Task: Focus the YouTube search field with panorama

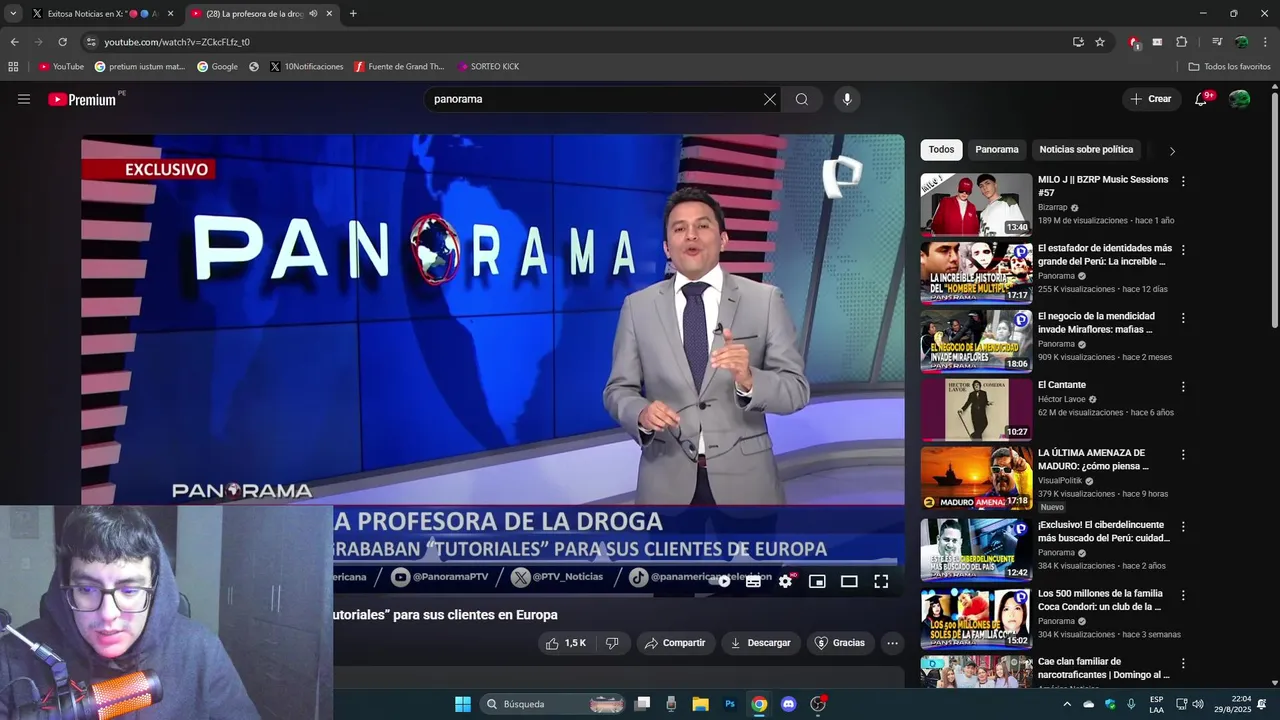Action: (593, 99)
